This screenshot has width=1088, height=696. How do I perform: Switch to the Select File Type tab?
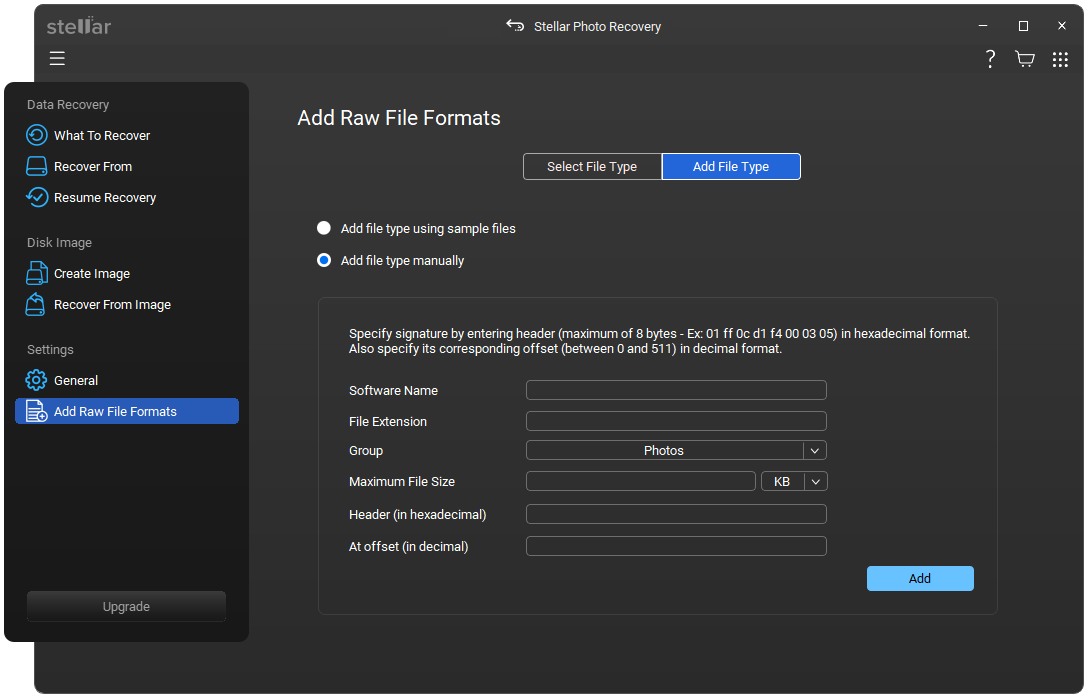592,167
